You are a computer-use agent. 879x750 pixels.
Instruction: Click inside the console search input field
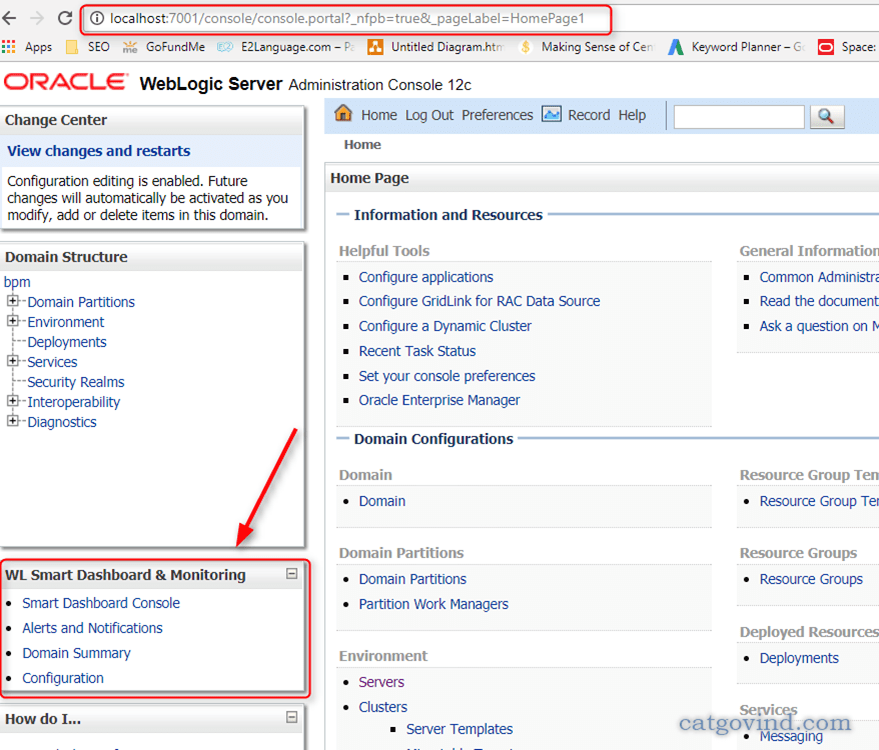click(738, 117)
